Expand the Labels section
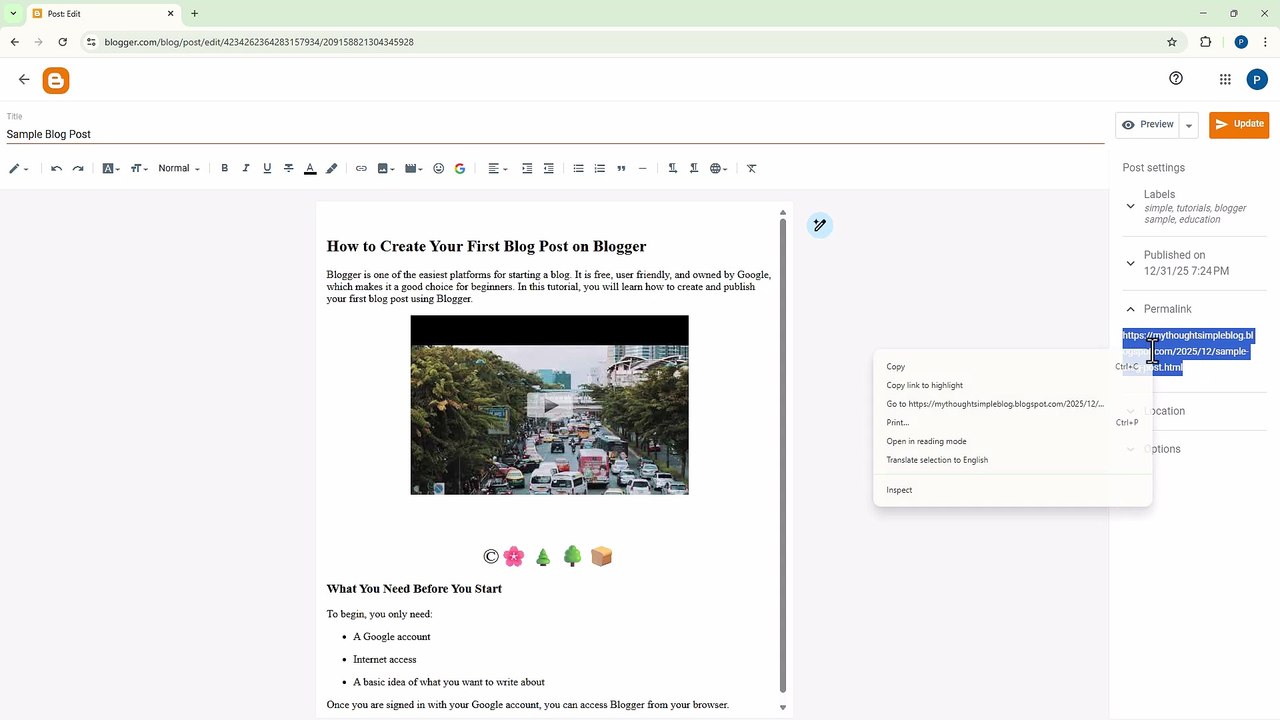Viewport: 1280px width, 720px height. pos(1131,206)
